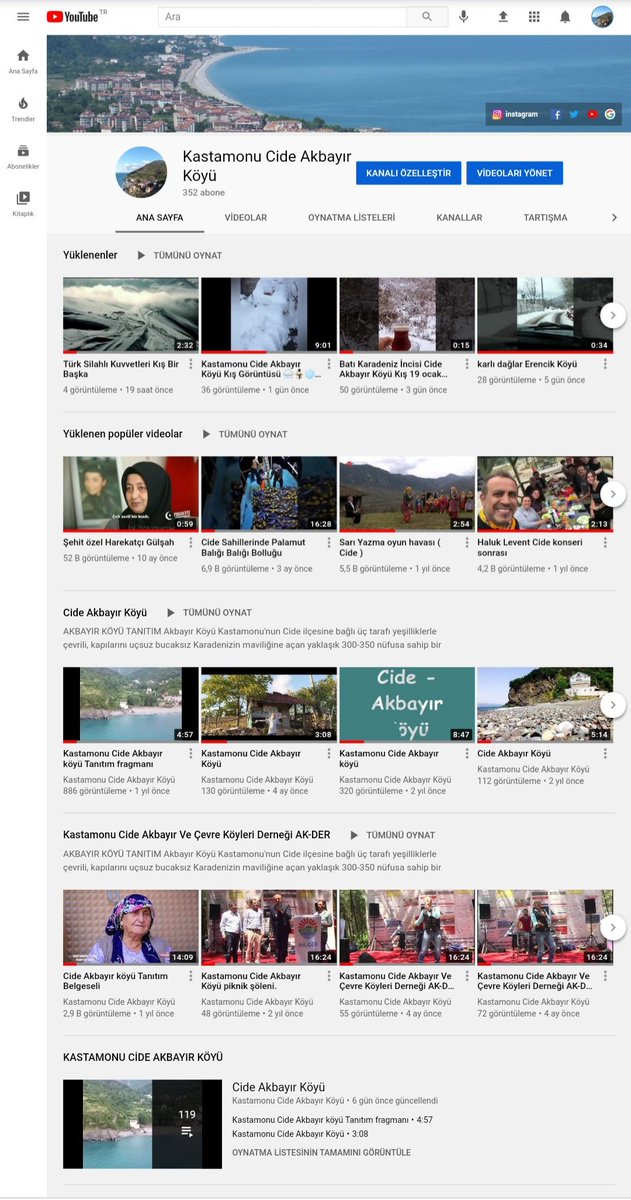Open options for Şehit özel Harekatçı Gülşah

pyautogui.click(x=190, y=543)
